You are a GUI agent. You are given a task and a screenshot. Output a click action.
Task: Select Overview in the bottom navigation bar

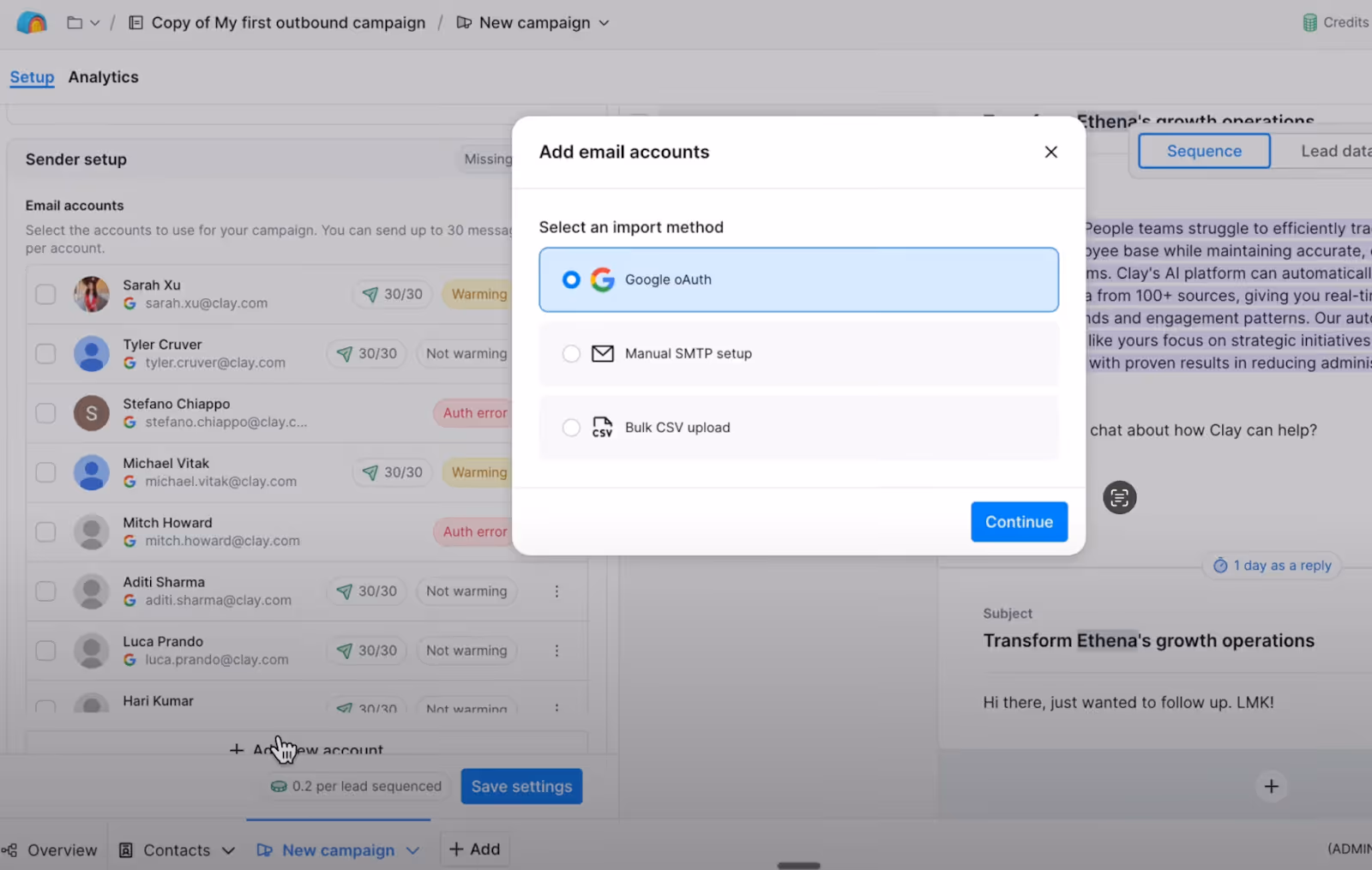coord(51,849)
